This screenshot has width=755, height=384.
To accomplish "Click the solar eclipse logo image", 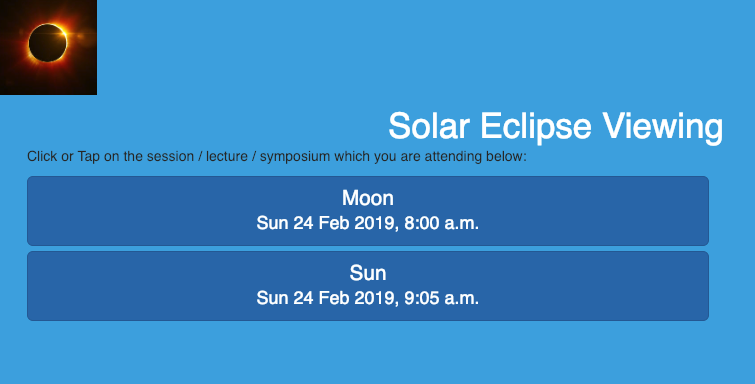I will (48, 47).
